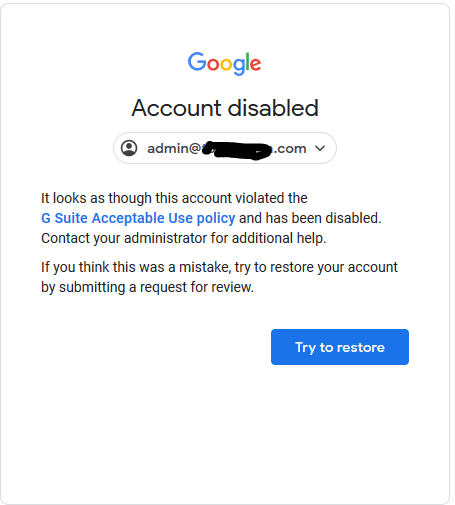Click the blue capital G in the logo
The width and height of the screenshot is (455, 505).
[197, 61]
